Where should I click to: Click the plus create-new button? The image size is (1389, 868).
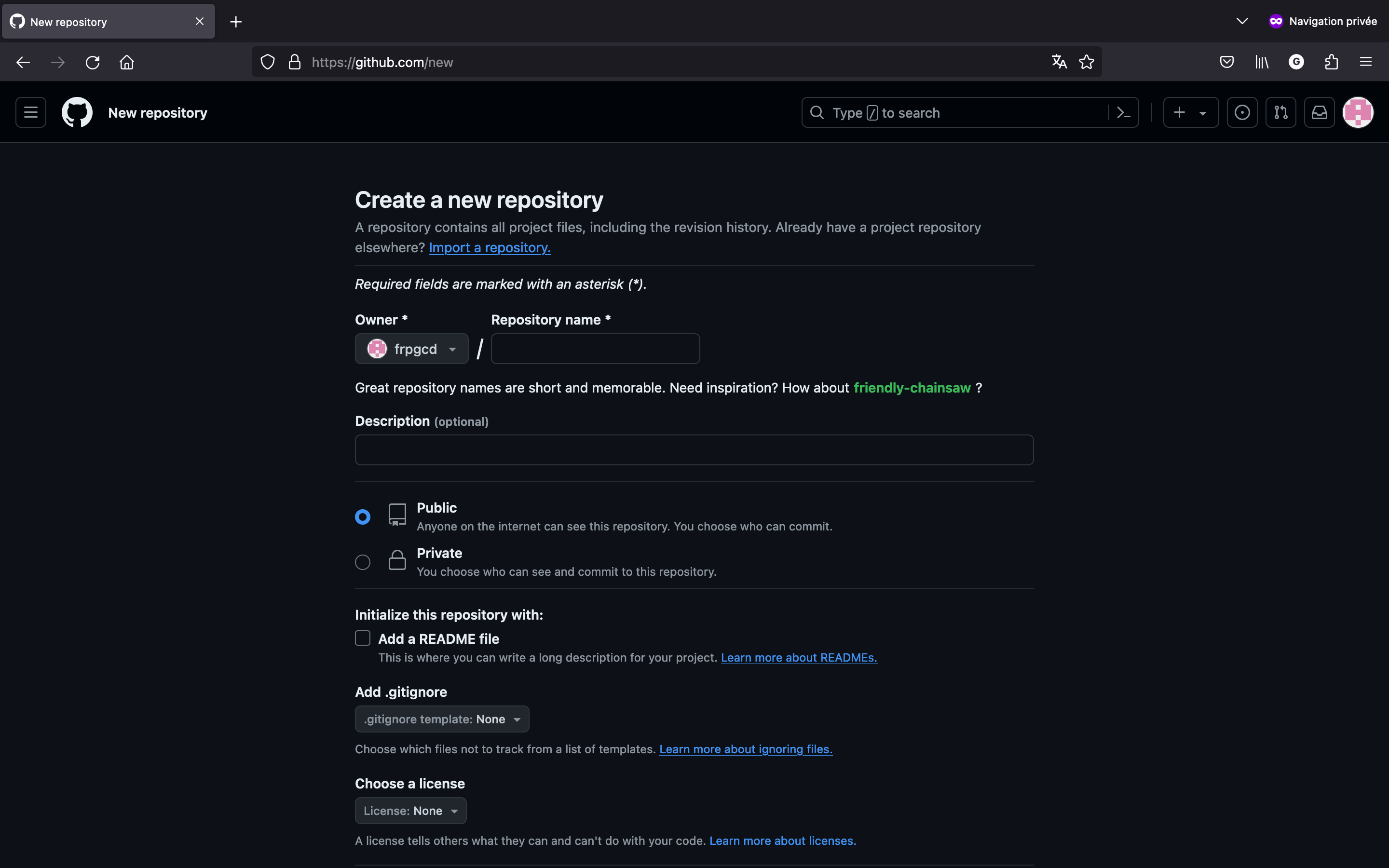pyautogui.click(x=1179, y=112)
